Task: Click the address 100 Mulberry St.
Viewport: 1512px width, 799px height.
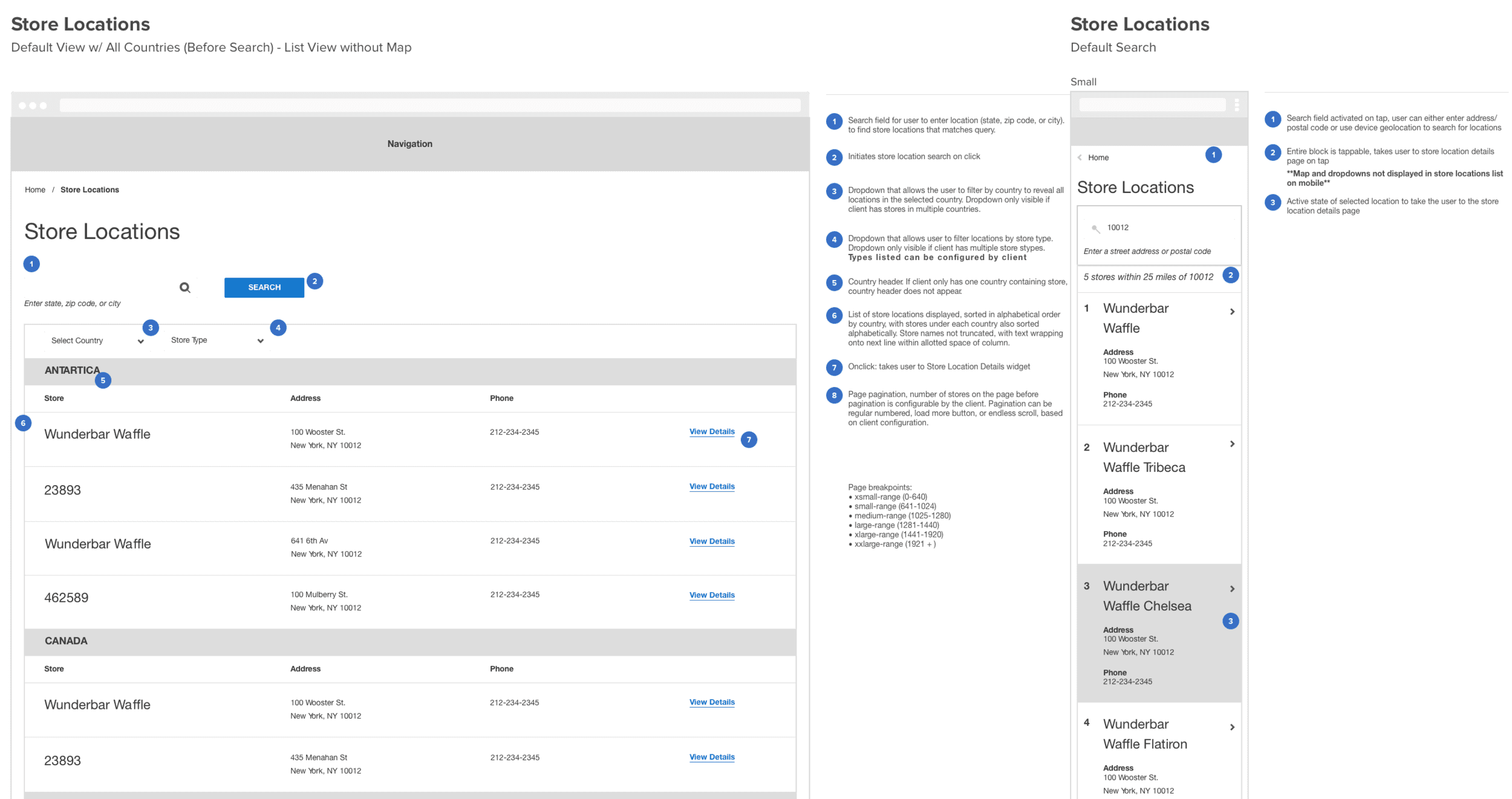Action: [319, 595]
